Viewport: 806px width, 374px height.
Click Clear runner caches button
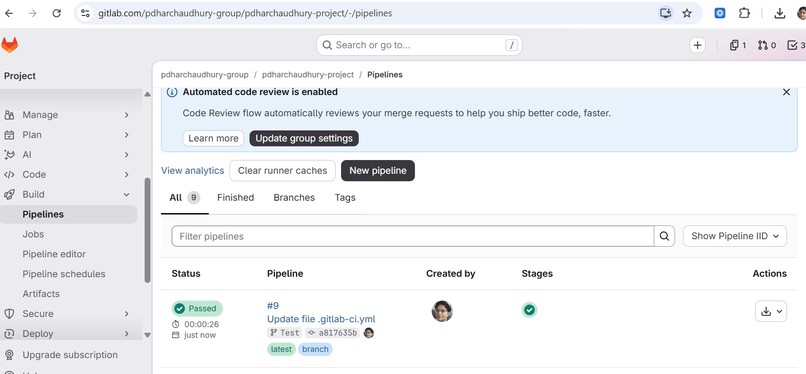[x=282, y=171]
